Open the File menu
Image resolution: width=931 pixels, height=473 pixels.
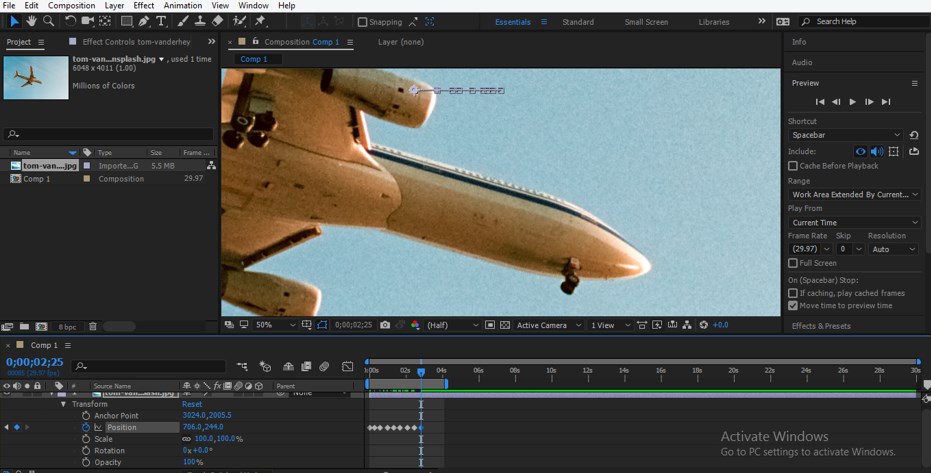9,5
